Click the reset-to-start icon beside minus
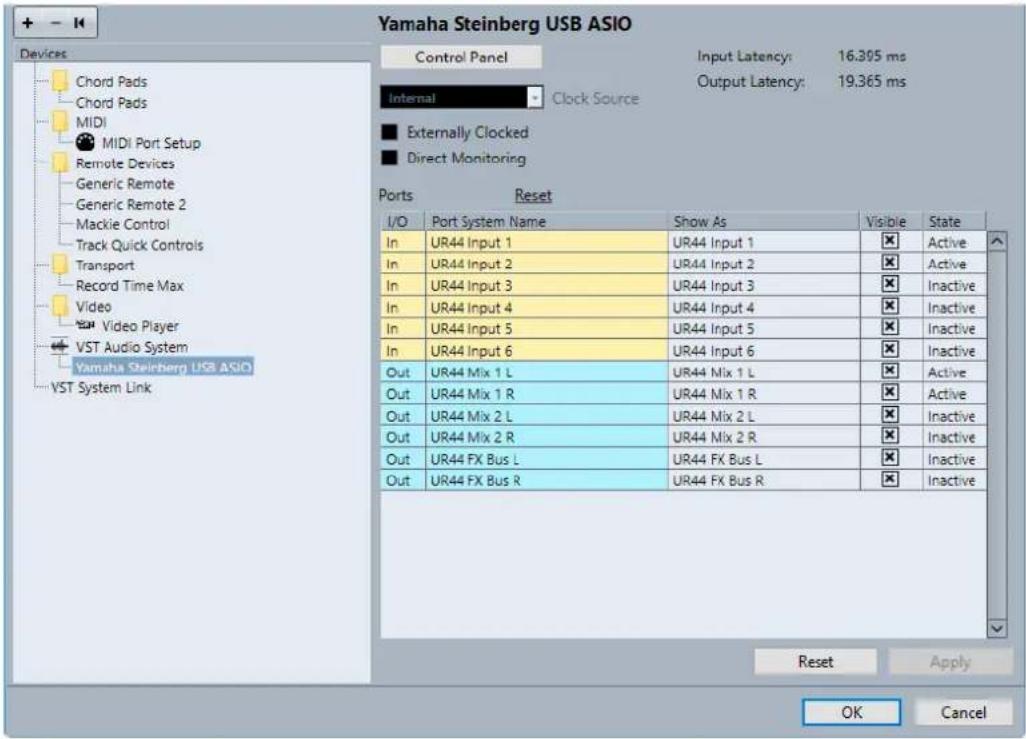1026x739 pixels. 79,23
